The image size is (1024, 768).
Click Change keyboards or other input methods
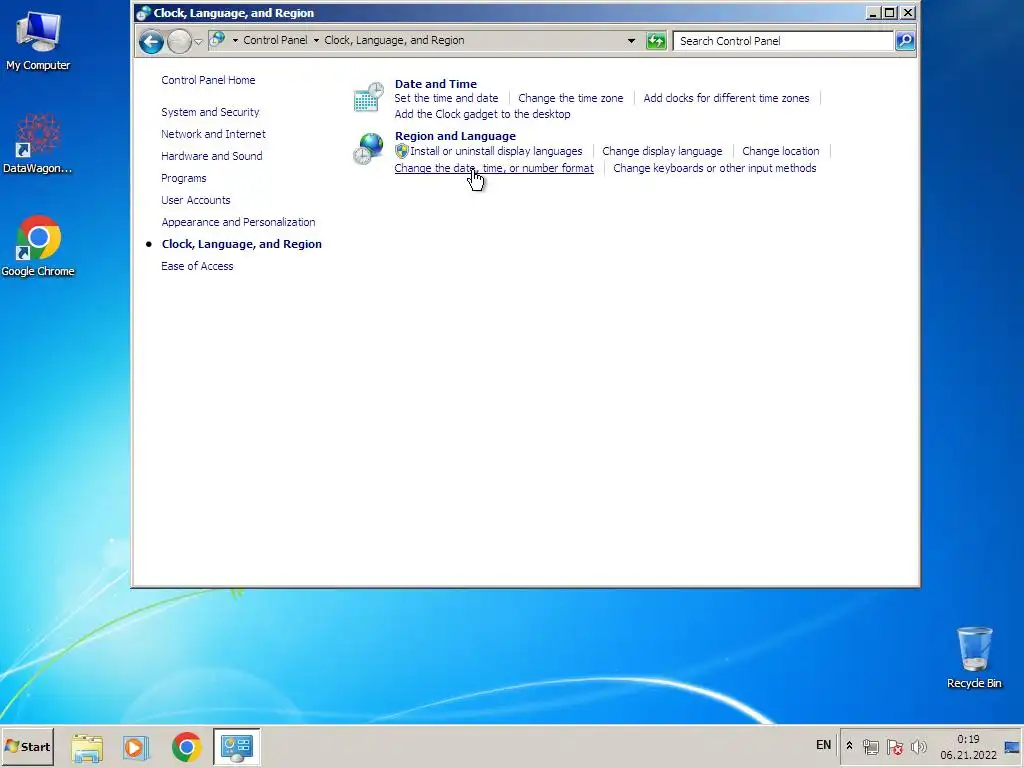(714, 168)
